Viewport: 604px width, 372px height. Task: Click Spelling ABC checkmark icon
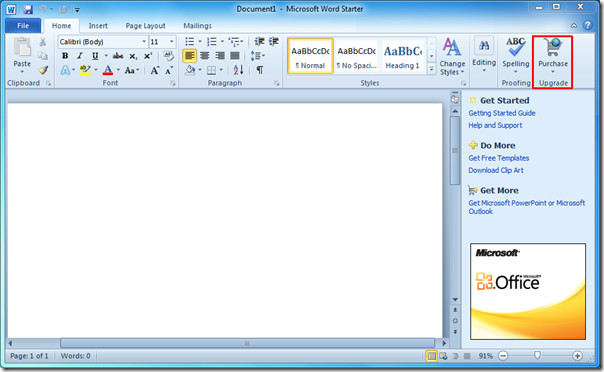click(x=515, y=47)
